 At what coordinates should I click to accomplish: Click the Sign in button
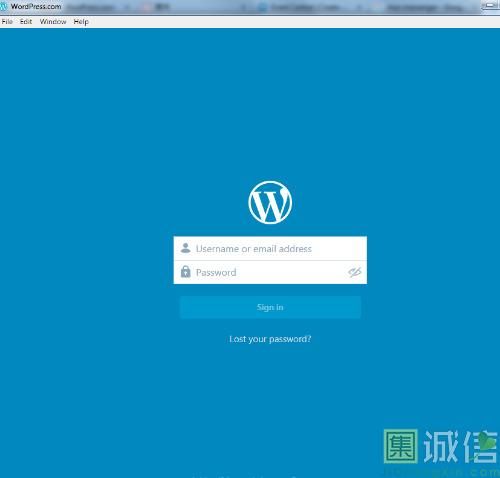(270, 307)
